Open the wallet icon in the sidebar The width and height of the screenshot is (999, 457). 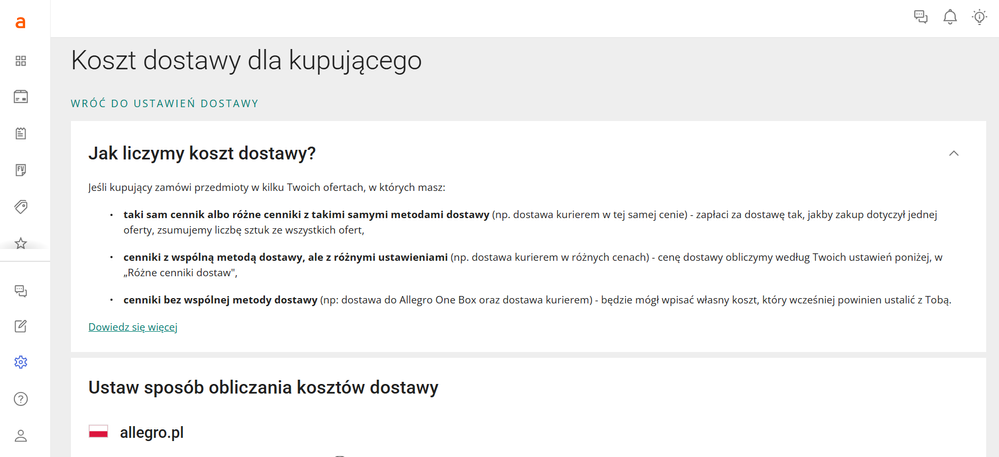[21, 97]
